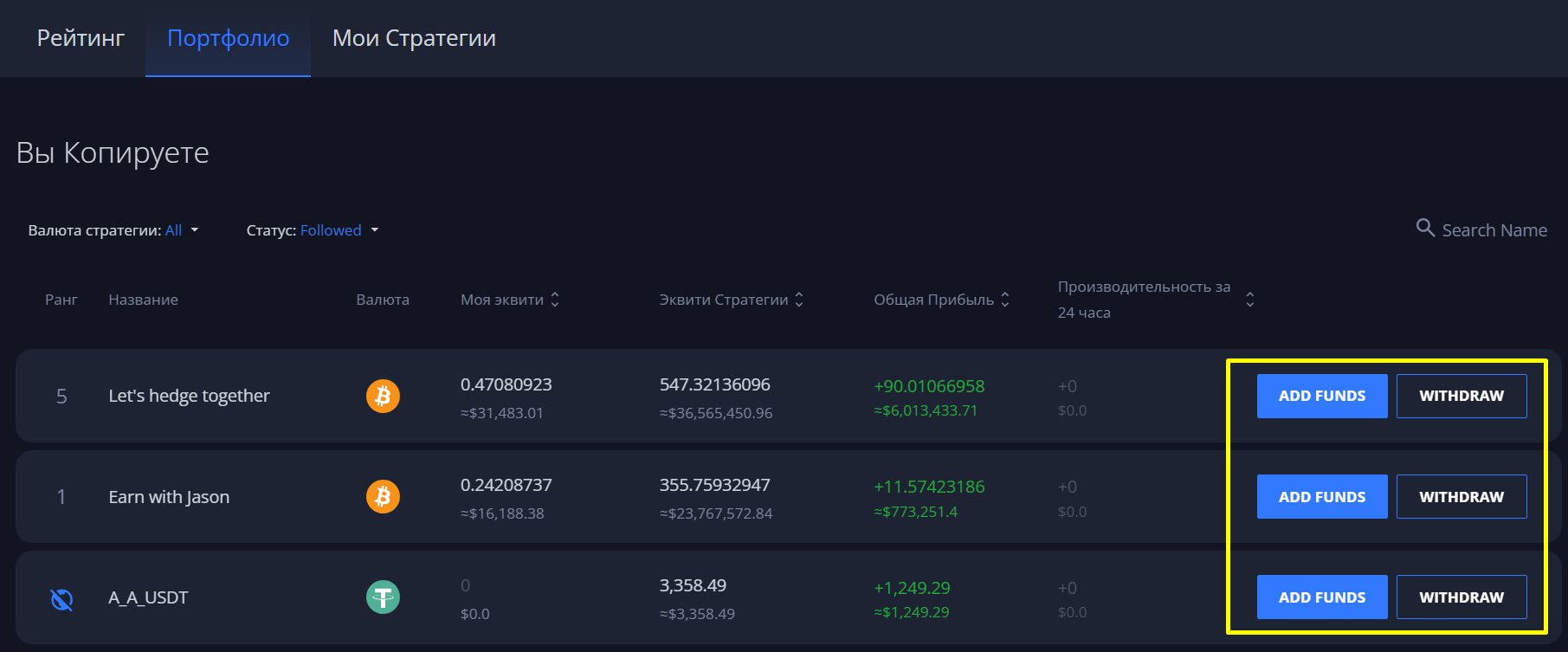Sort by Моя эквити column arrows
The image size is (1568, 652).
pyautogui.click(x=555, y=300)
